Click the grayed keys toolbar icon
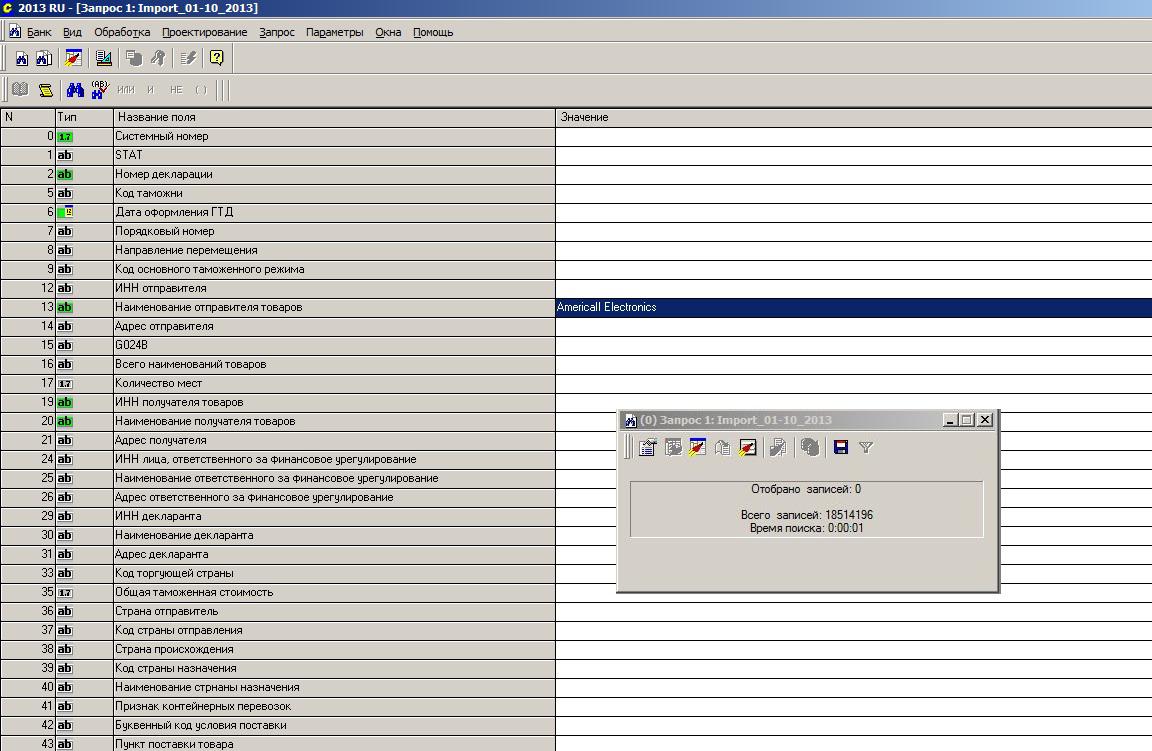This screenshot has width=1152, height=751. pos(157,58)
